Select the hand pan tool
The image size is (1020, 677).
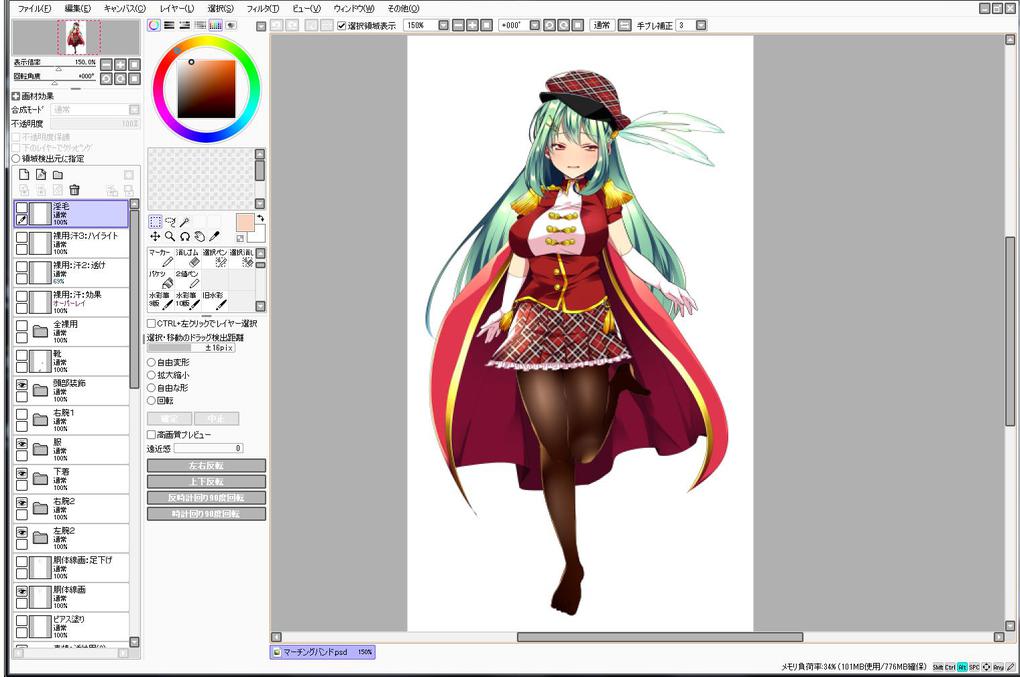pos(200,237)
